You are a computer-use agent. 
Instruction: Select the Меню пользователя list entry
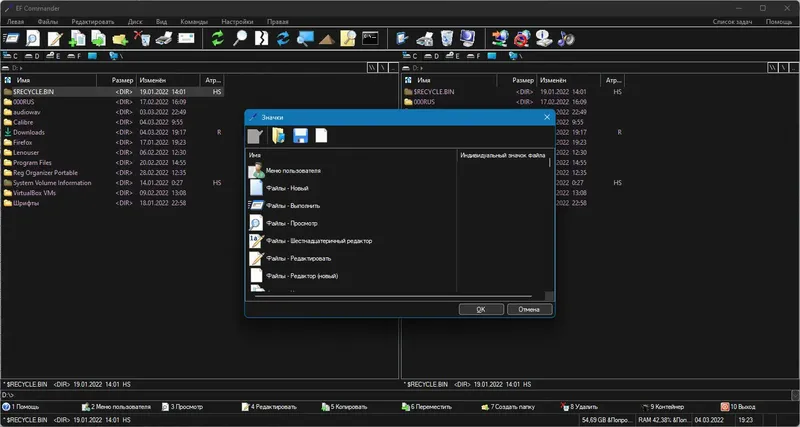pos(293,171)
